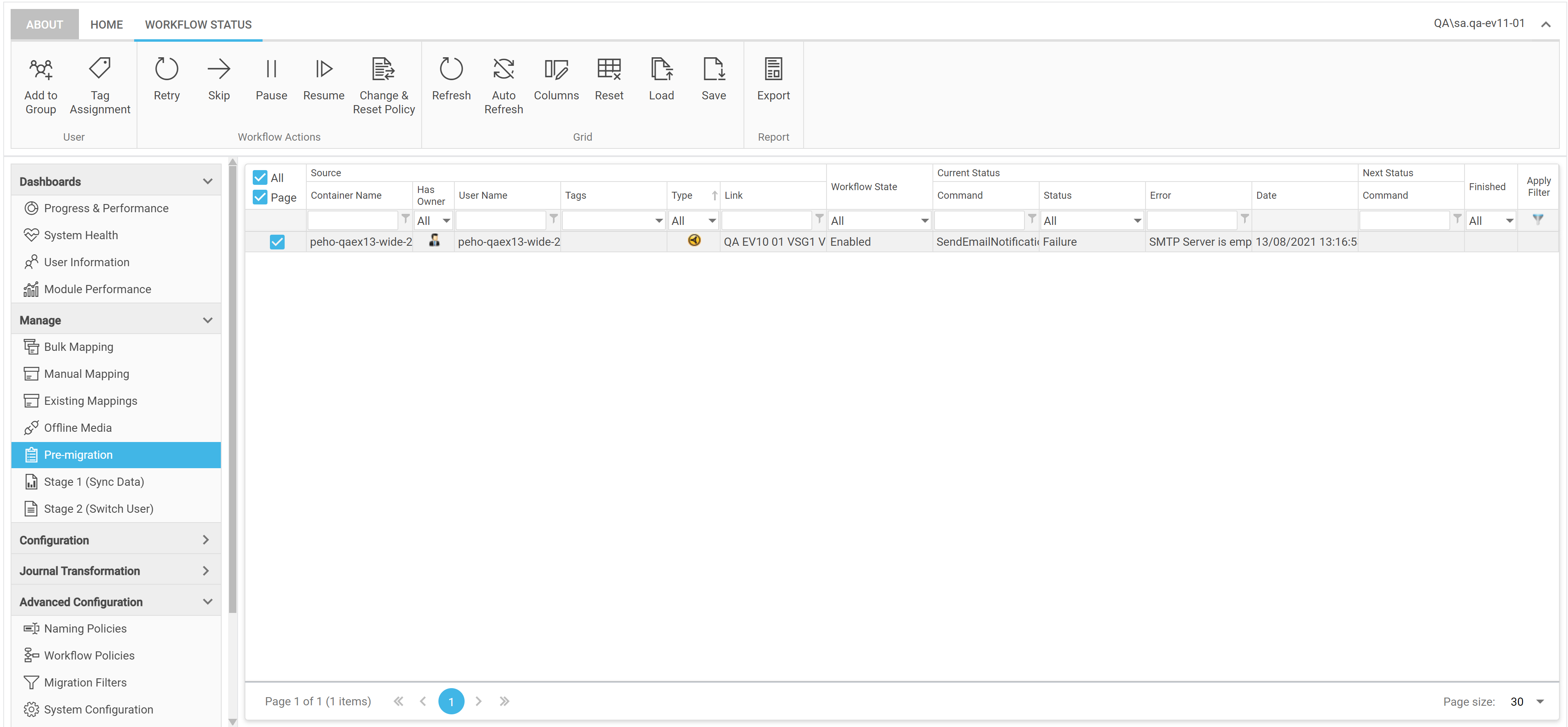Screen dimensions: 1568x727
Task: Open the ABOUT tab
Action: coord(45,25)
